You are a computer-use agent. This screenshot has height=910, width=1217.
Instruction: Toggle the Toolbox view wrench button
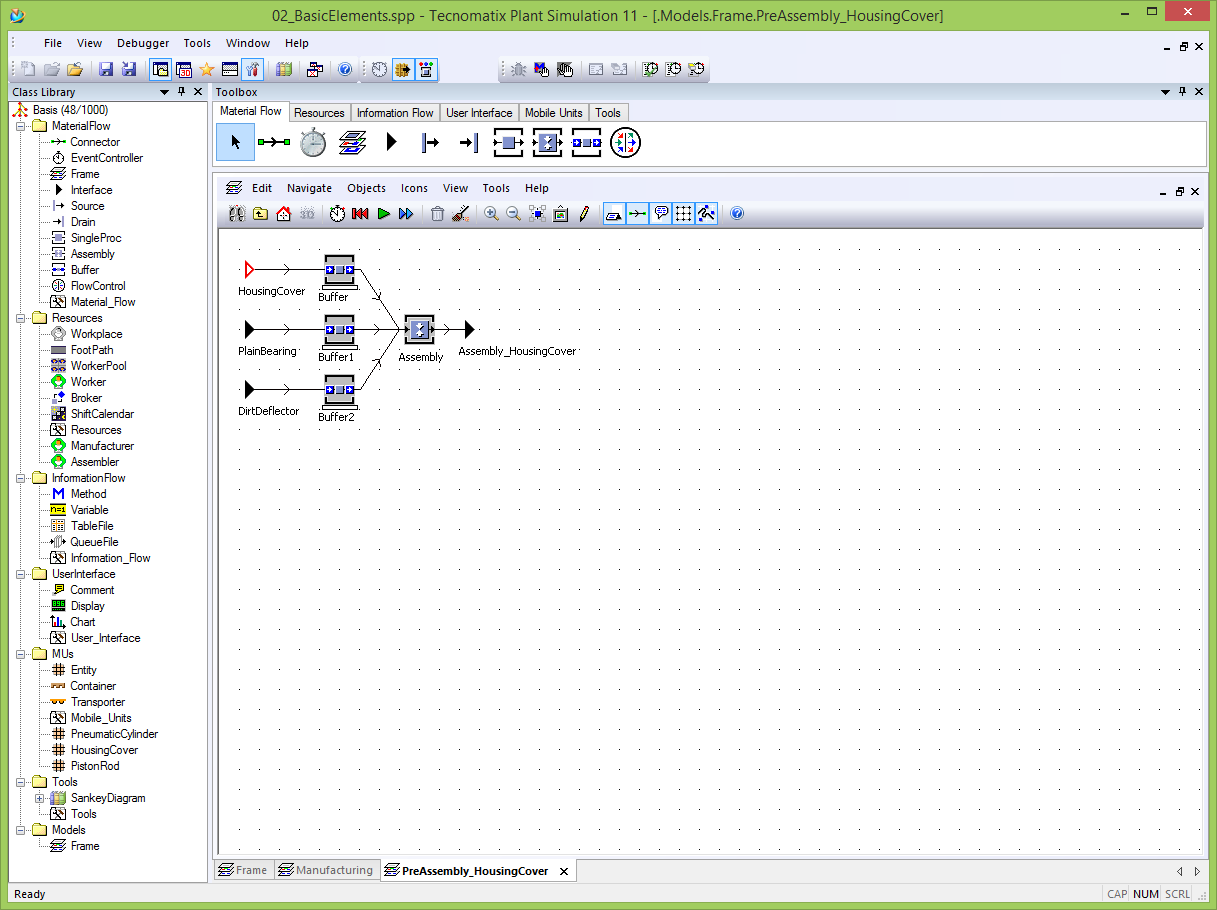click(252, 70)
